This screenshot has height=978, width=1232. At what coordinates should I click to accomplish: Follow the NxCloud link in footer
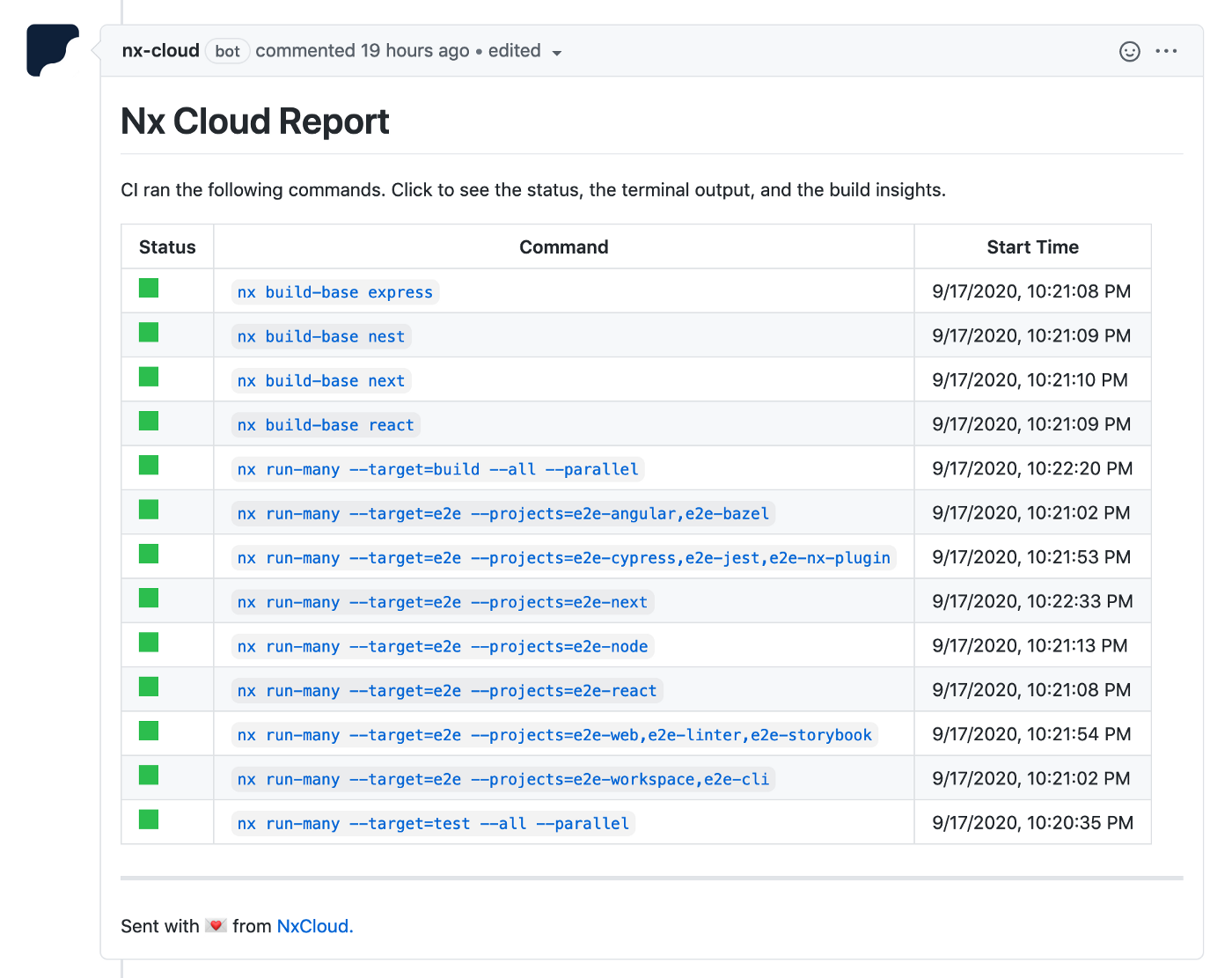point(314,926)
